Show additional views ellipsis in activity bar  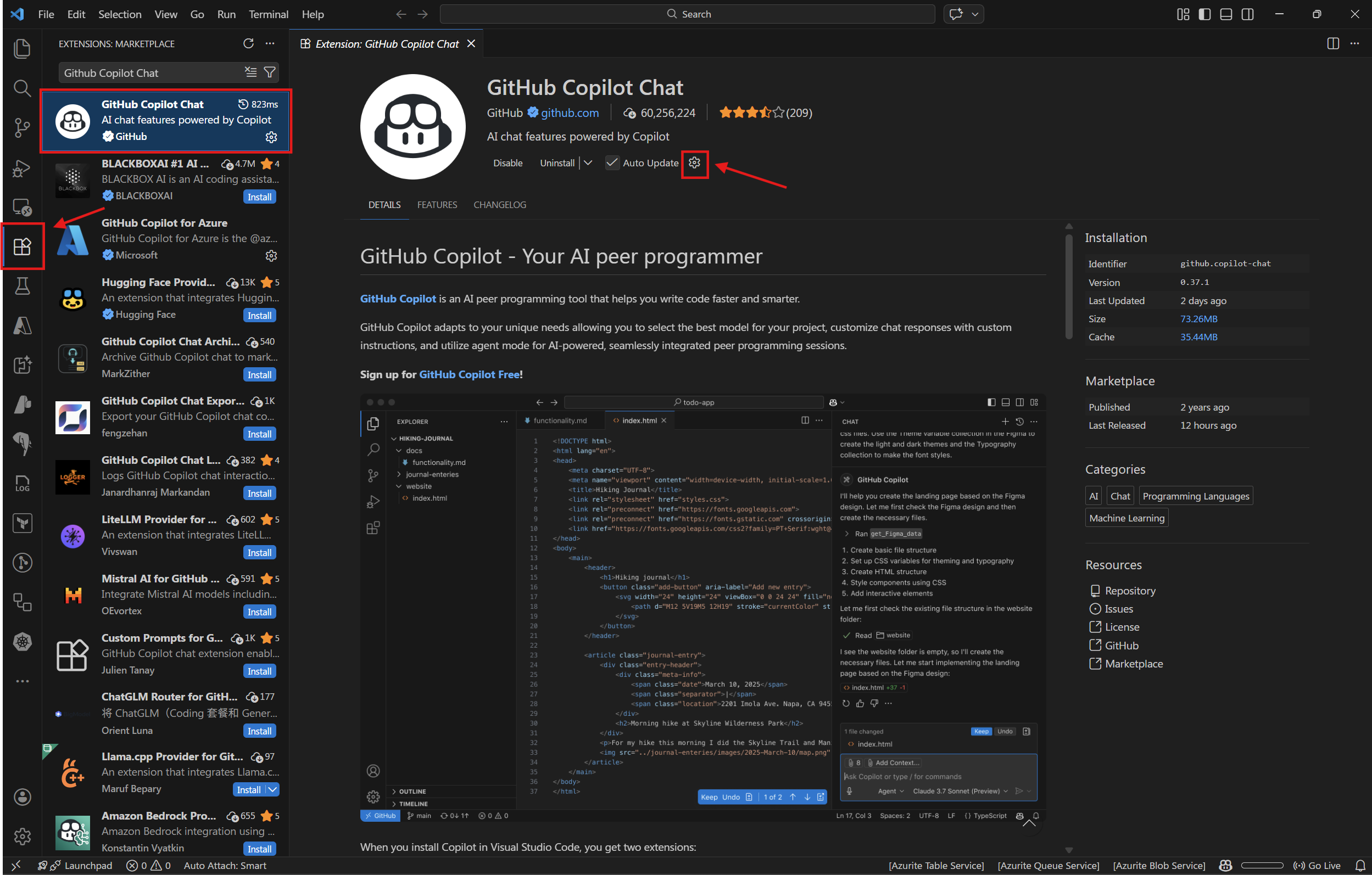[x=22, y=681]
